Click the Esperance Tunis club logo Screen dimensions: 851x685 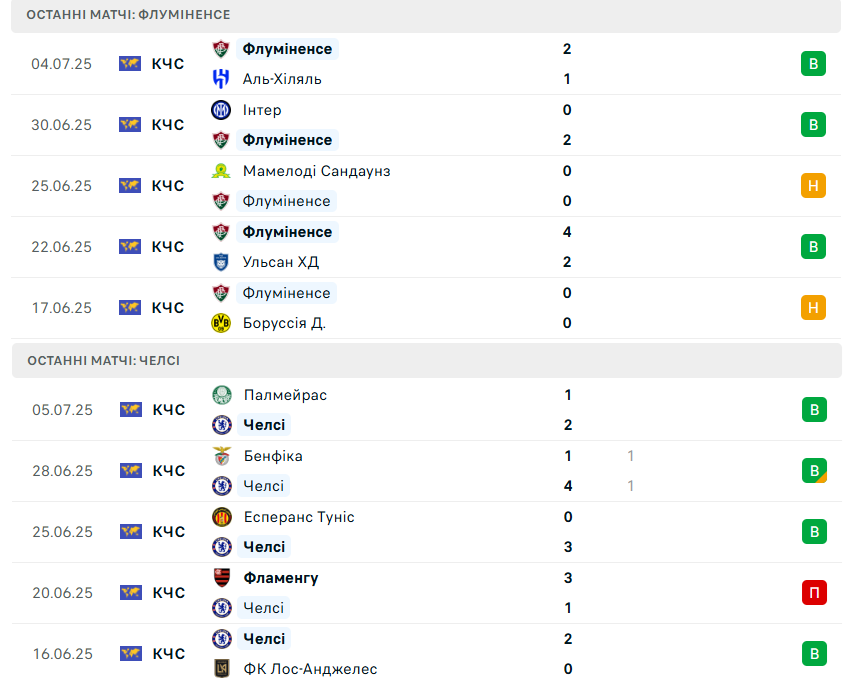click(222, 517)
